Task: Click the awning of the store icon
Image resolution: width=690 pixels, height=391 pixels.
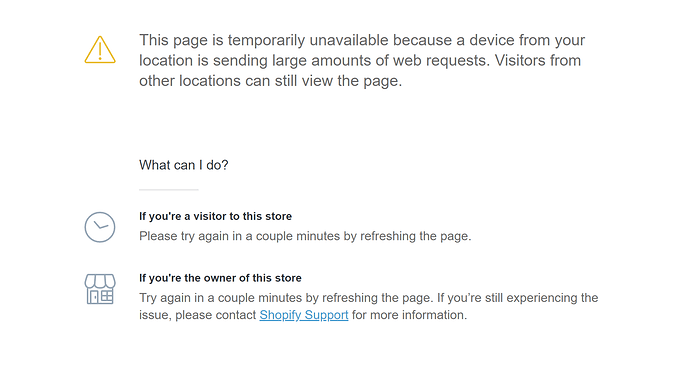Action: tap(100, 281)
